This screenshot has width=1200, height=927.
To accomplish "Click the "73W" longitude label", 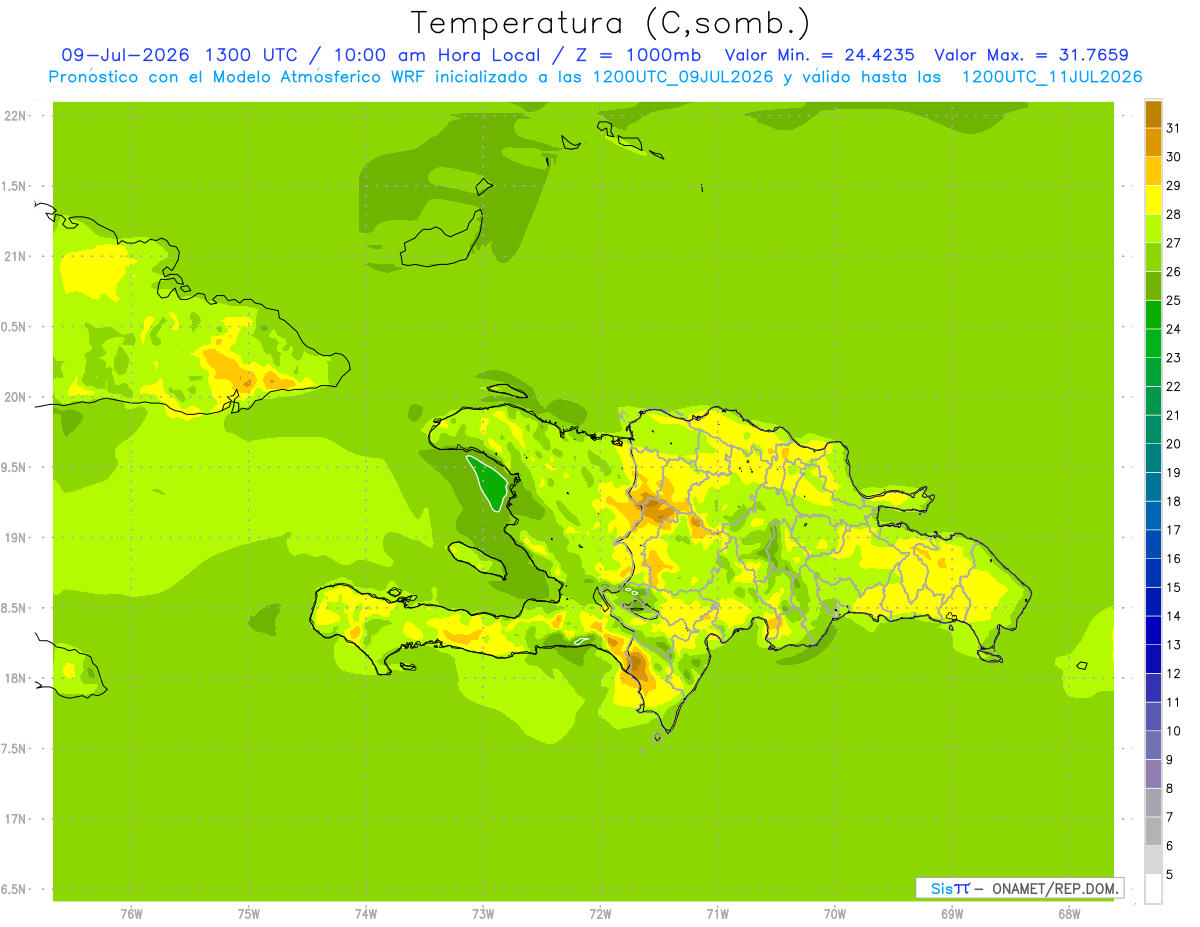I will [483, 913].
